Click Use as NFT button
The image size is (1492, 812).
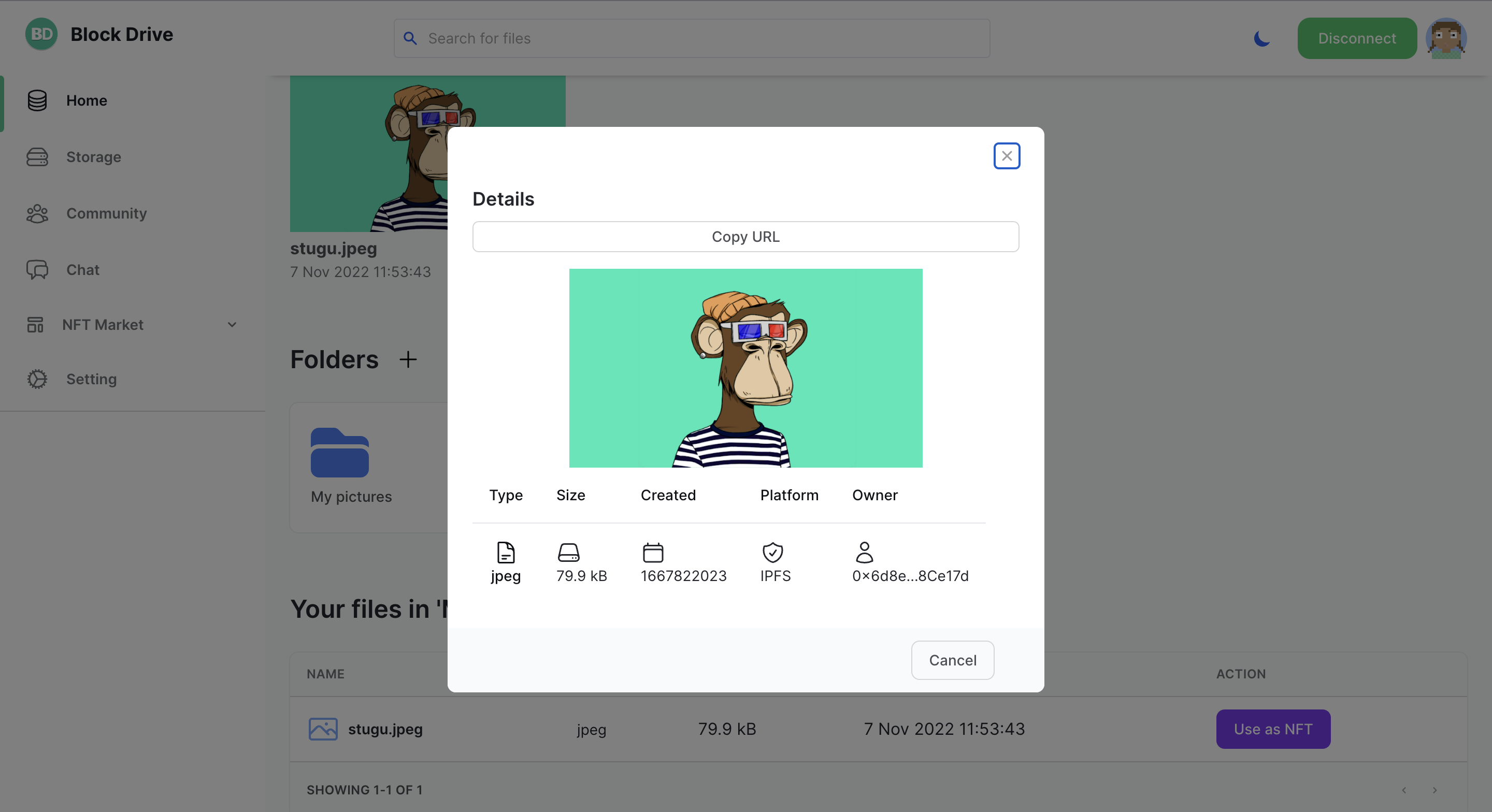tap(1272, 729)
